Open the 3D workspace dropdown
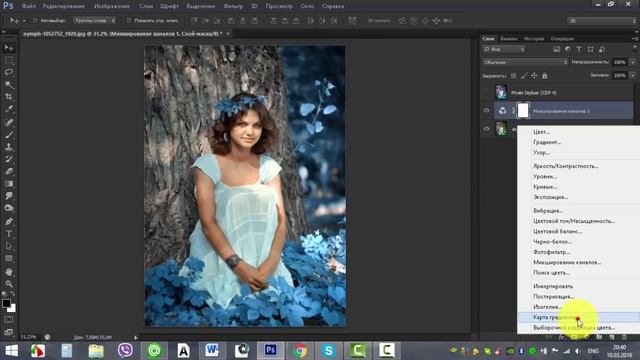 click(602, 20)
